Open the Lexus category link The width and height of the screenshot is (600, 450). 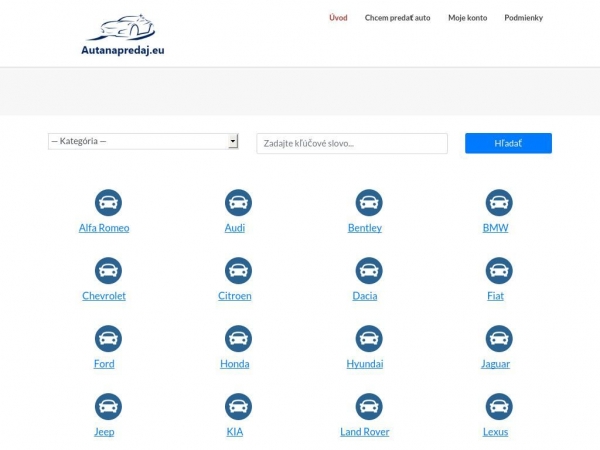tap(496, 432)
